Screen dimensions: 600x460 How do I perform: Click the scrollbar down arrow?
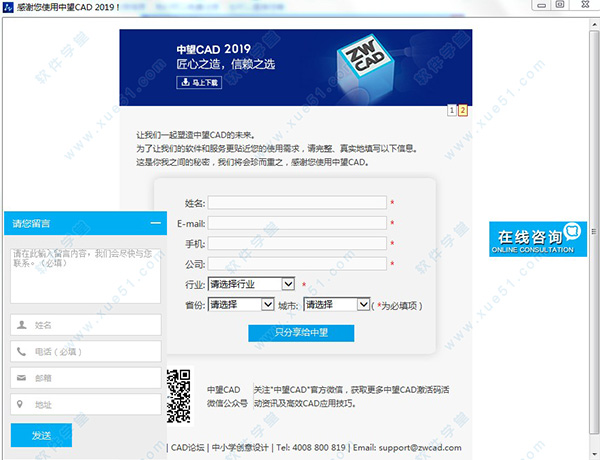click(x=594, y=453)
